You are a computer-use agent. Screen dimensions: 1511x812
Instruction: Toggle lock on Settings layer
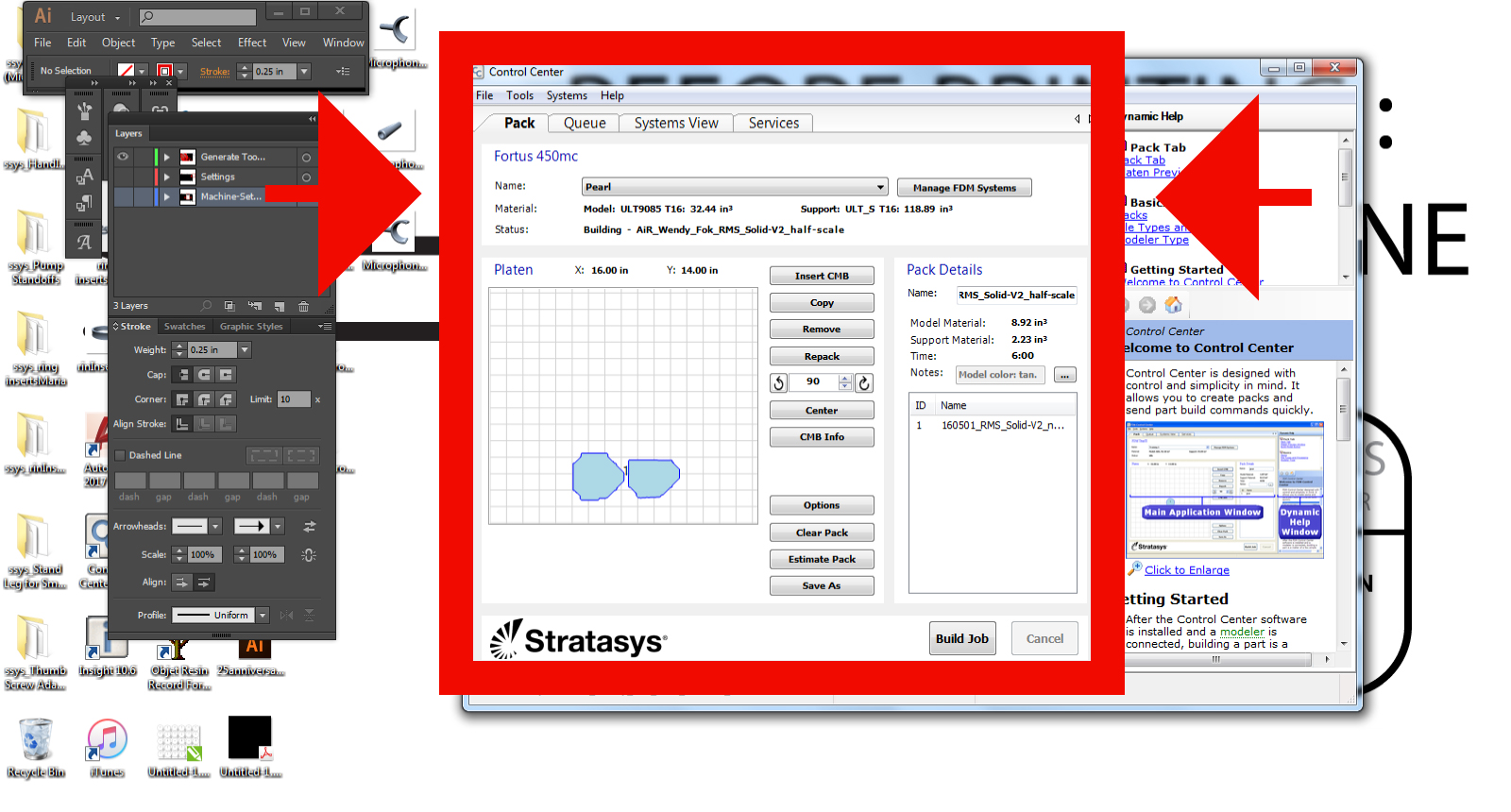[x=142, y=177]
